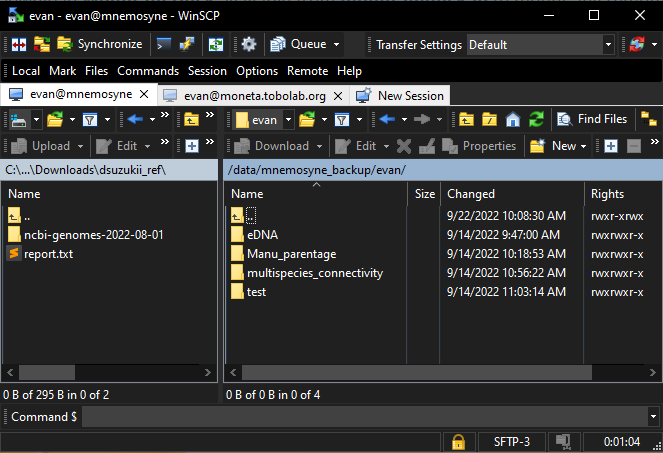The image size is (663, 453).
Task: Click the remote root directory icon
Action: (489, 120)
